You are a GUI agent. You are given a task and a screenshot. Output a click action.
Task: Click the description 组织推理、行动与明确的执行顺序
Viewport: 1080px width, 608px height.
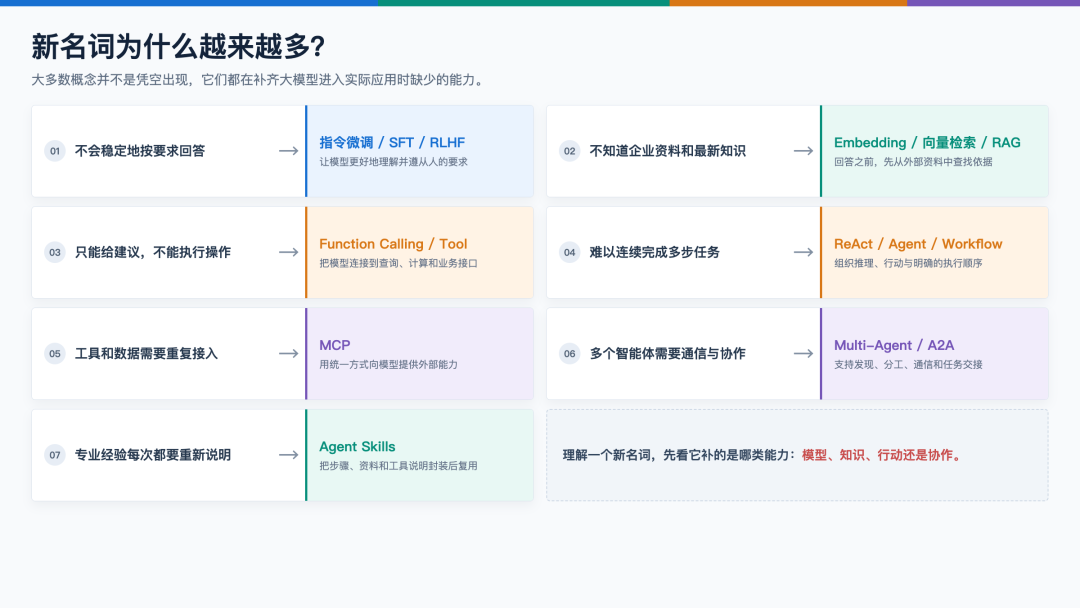[908, 263]
